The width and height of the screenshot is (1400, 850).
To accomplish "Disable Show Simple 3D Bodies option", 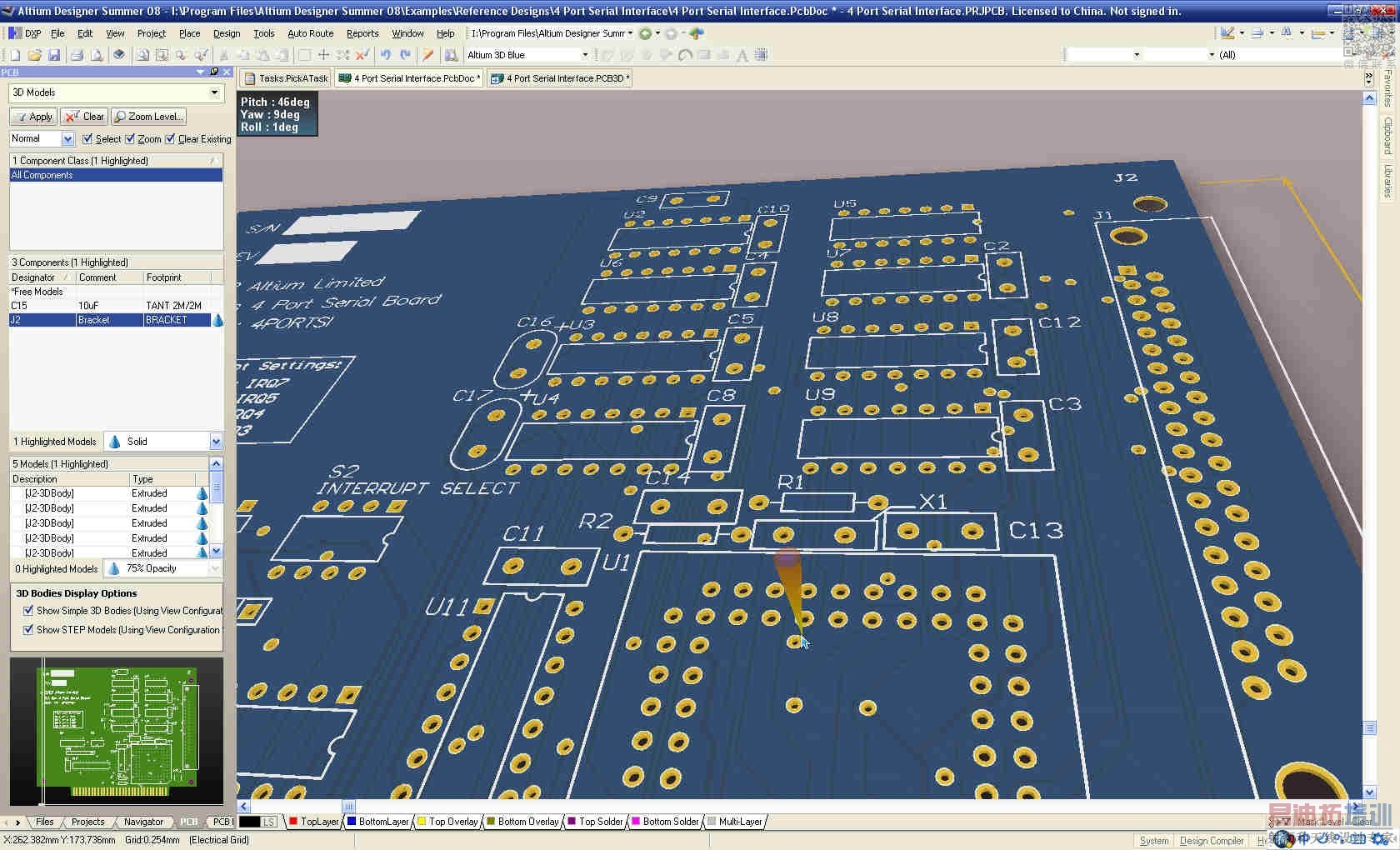I will 28,611.
